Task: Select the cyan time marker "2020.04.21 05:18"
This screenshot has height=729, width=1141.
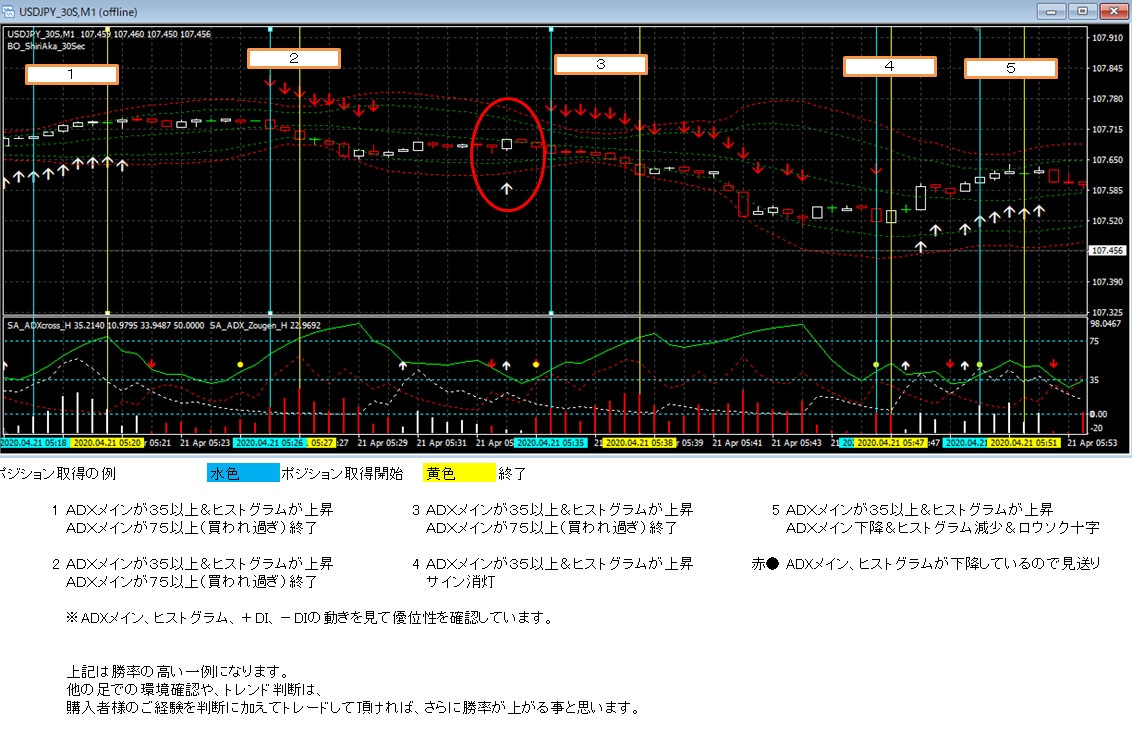Action: click(34, 442)
